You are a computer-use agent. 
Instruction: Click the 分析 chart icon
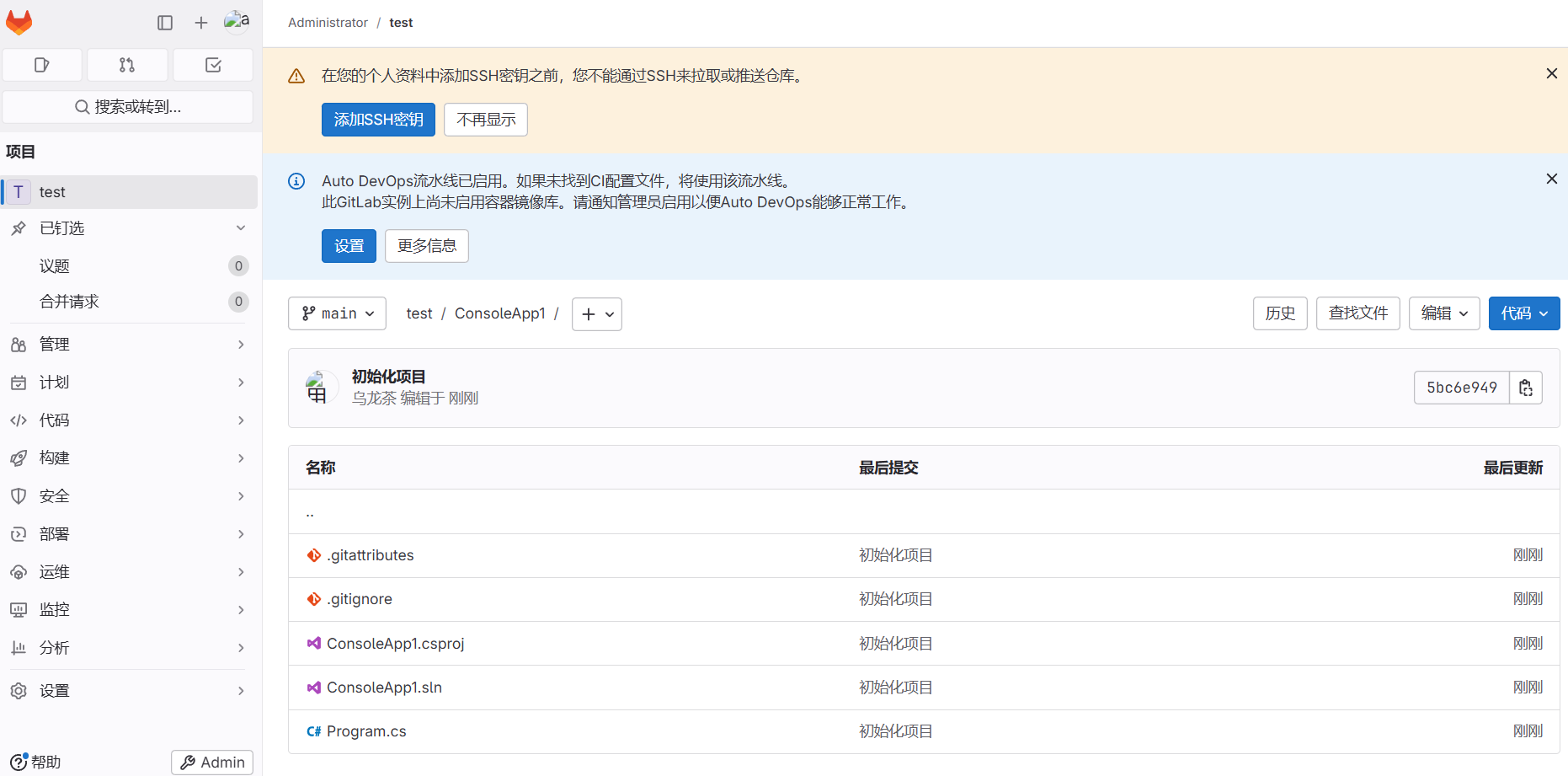[x=19, y=648]
